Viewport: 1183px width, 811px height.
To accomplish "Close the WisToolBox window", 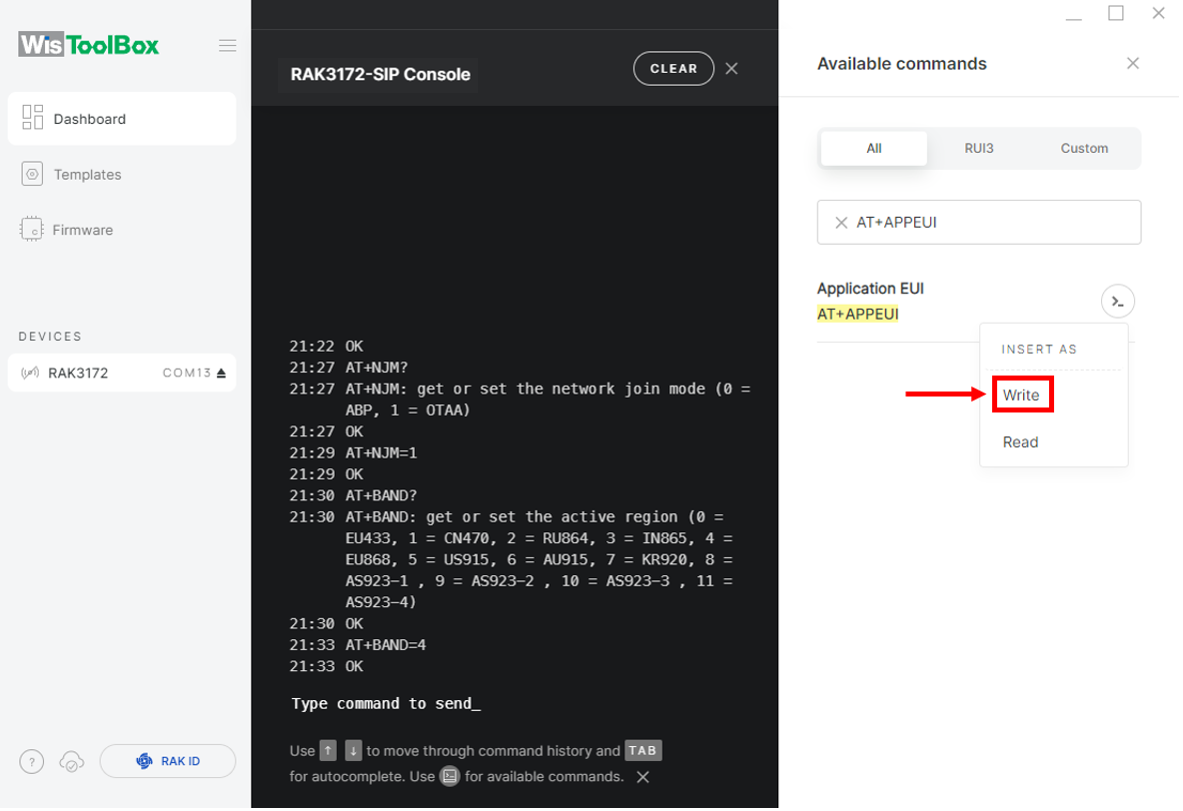I will pyautogui.click(x=1158, y=13).
